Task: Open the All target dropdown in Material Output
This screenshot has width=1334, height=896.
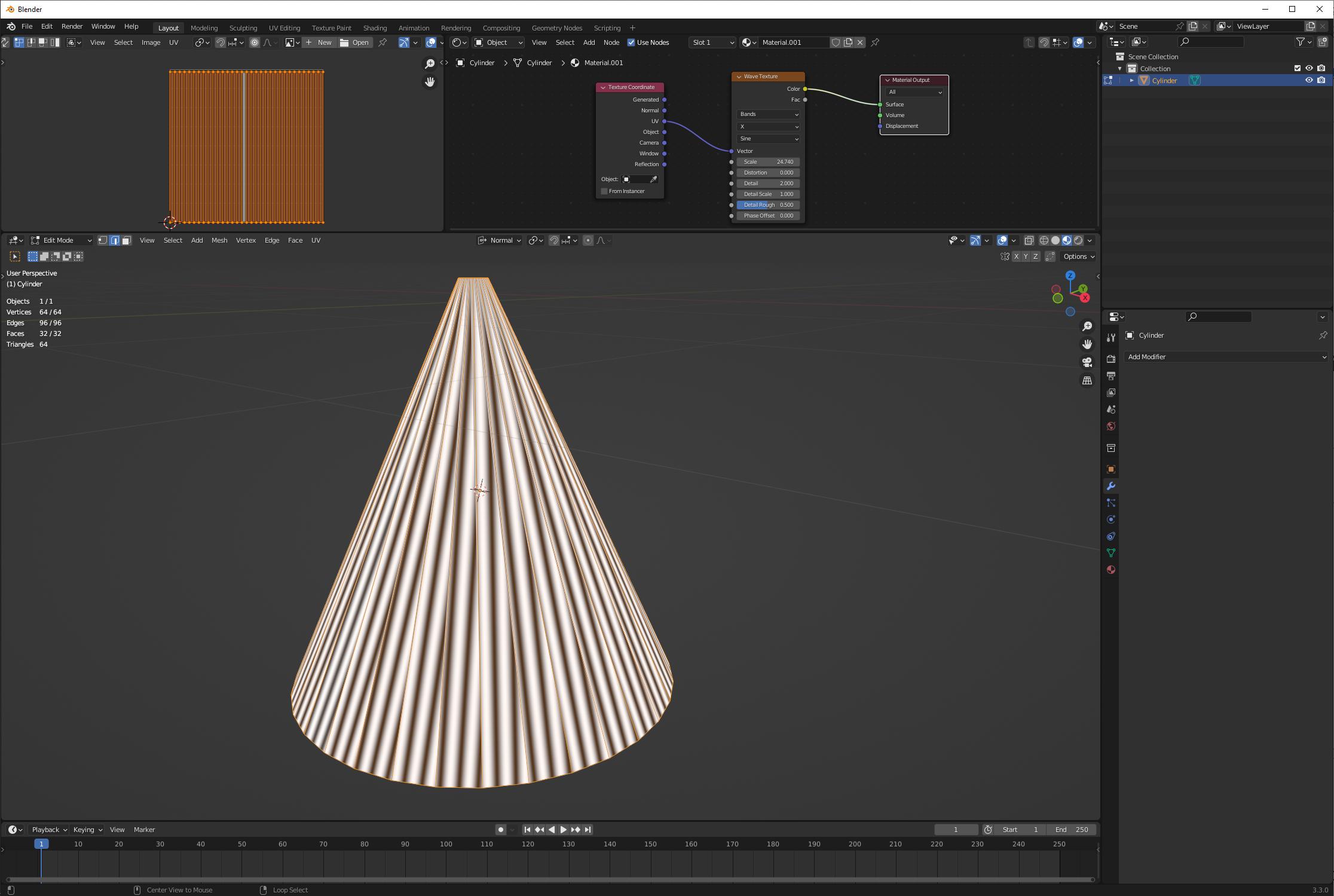Action: (x=914, y=92)
